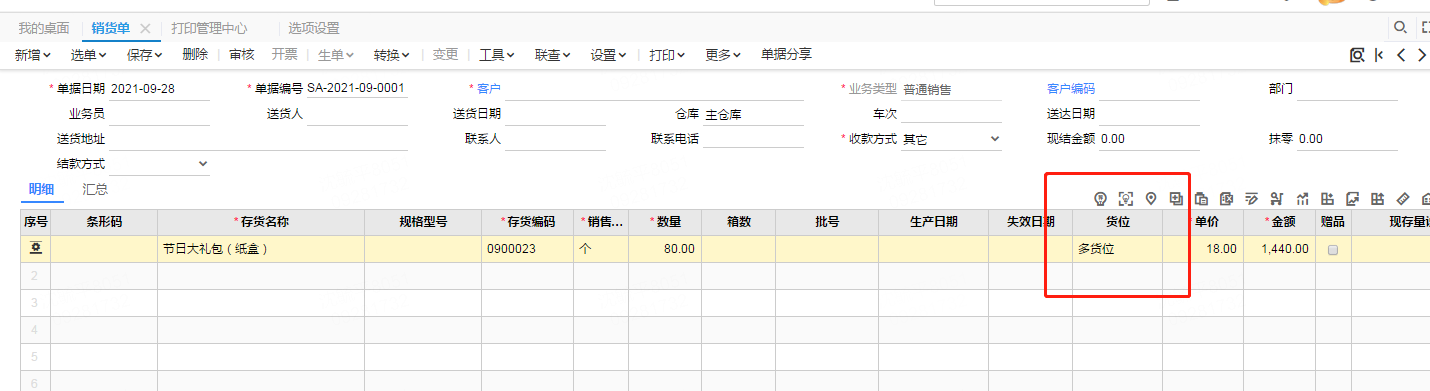Switch to the 汇总 tab

click(x=95, y=189)
